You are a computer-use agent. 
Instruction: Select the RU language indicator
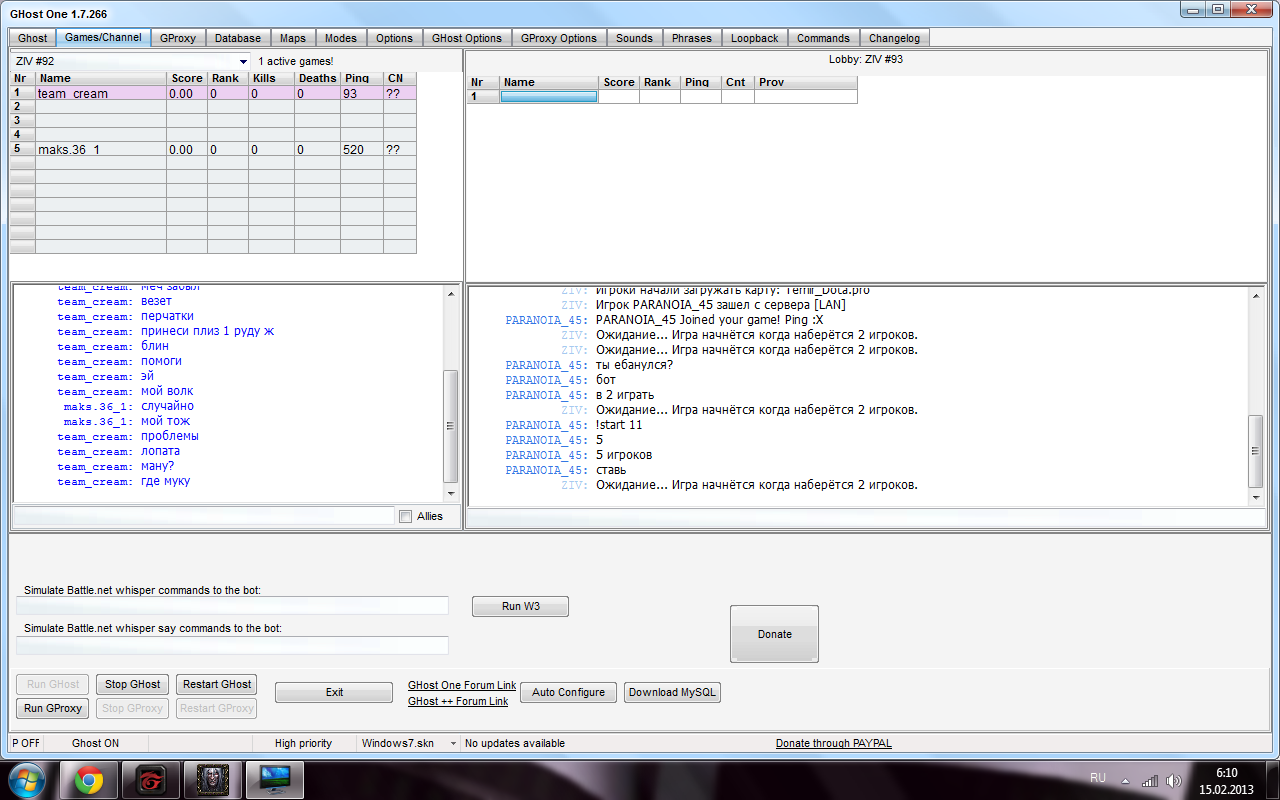coord(1097,778)
